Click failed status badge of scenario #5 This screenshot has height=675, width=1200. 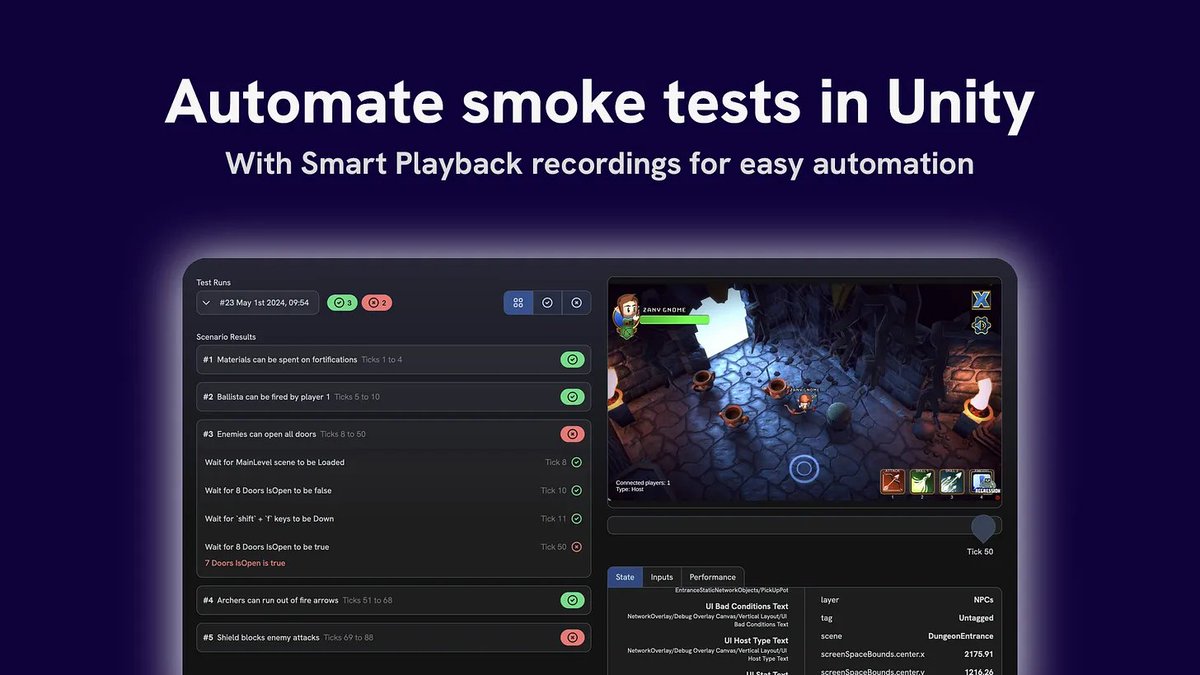click(x=572, y=637)
